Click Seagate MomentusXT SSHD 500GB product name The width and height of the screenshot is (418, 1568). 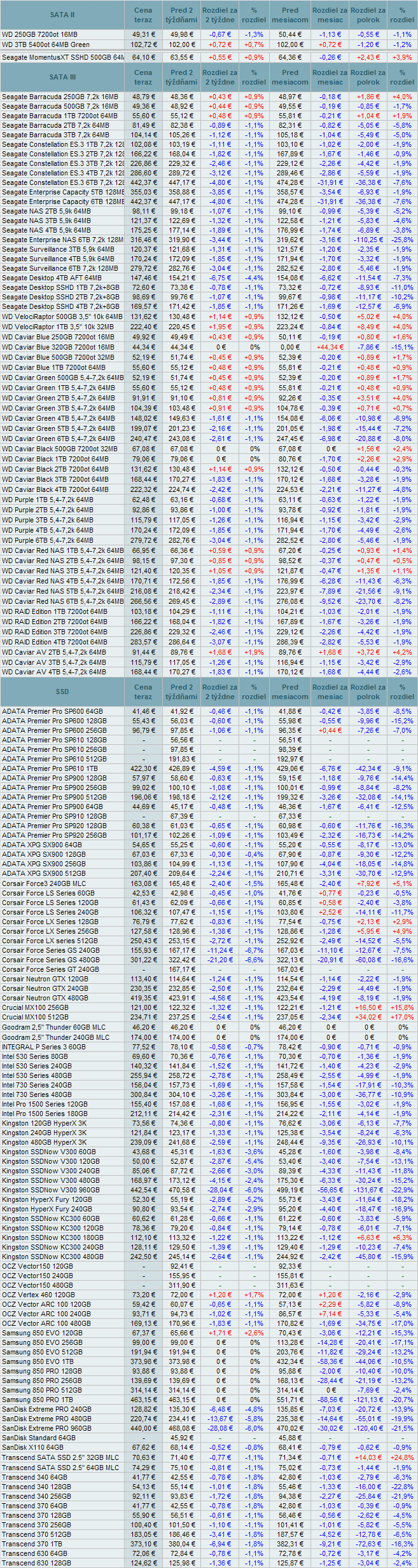click(63, 57)
